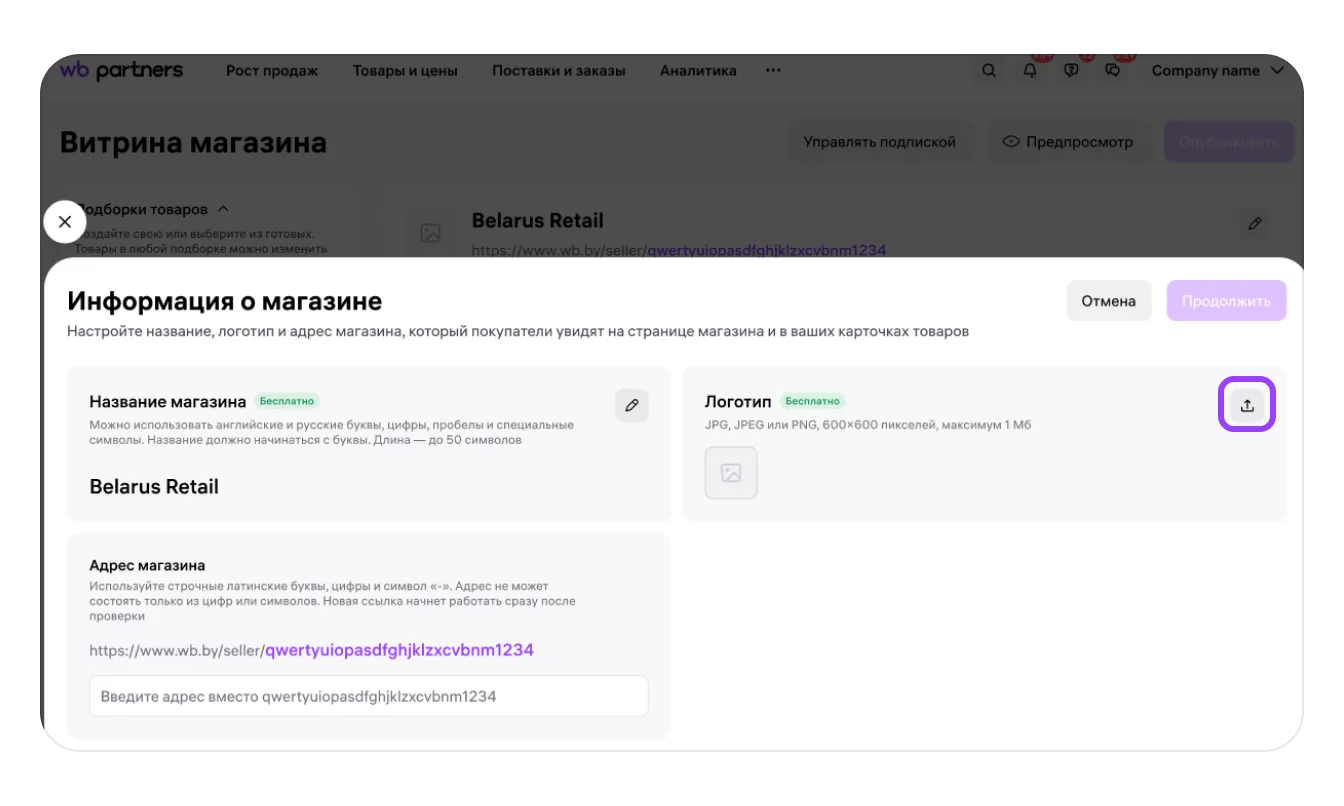
Task: Click the wb partners logo
Action: (121, 71)
